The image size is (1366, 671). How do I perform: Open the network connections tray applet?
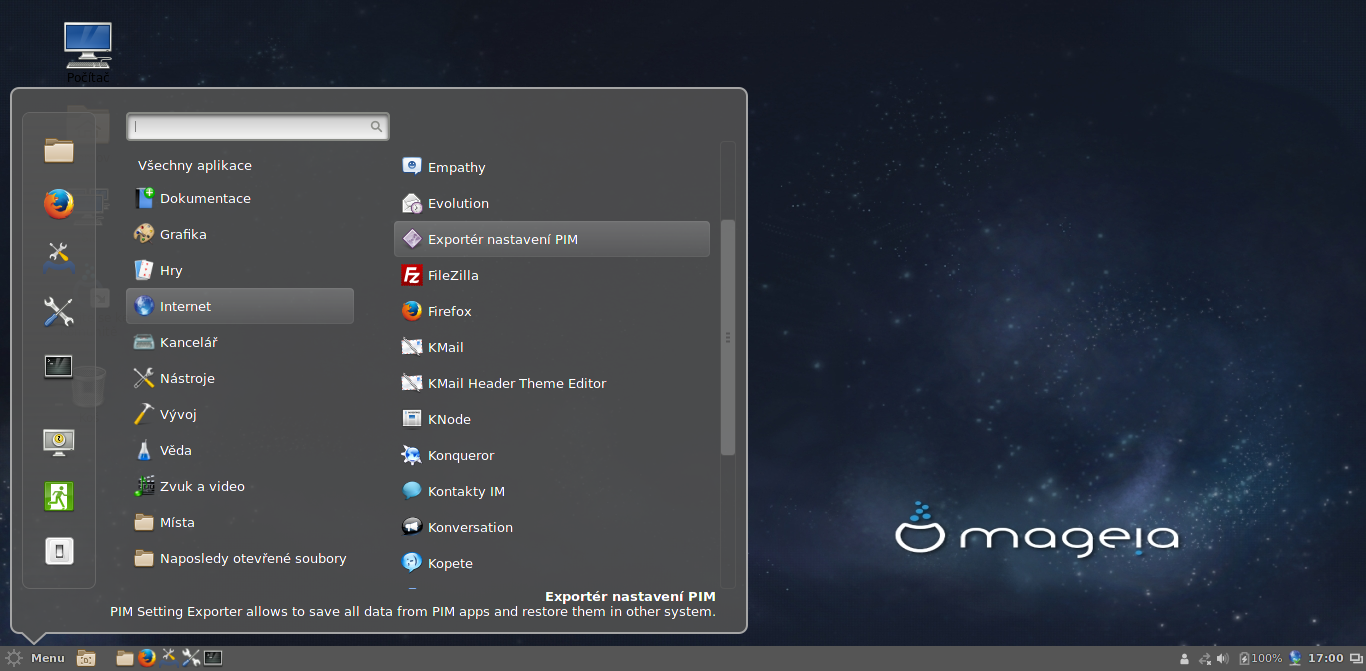tap(1205, 658)
